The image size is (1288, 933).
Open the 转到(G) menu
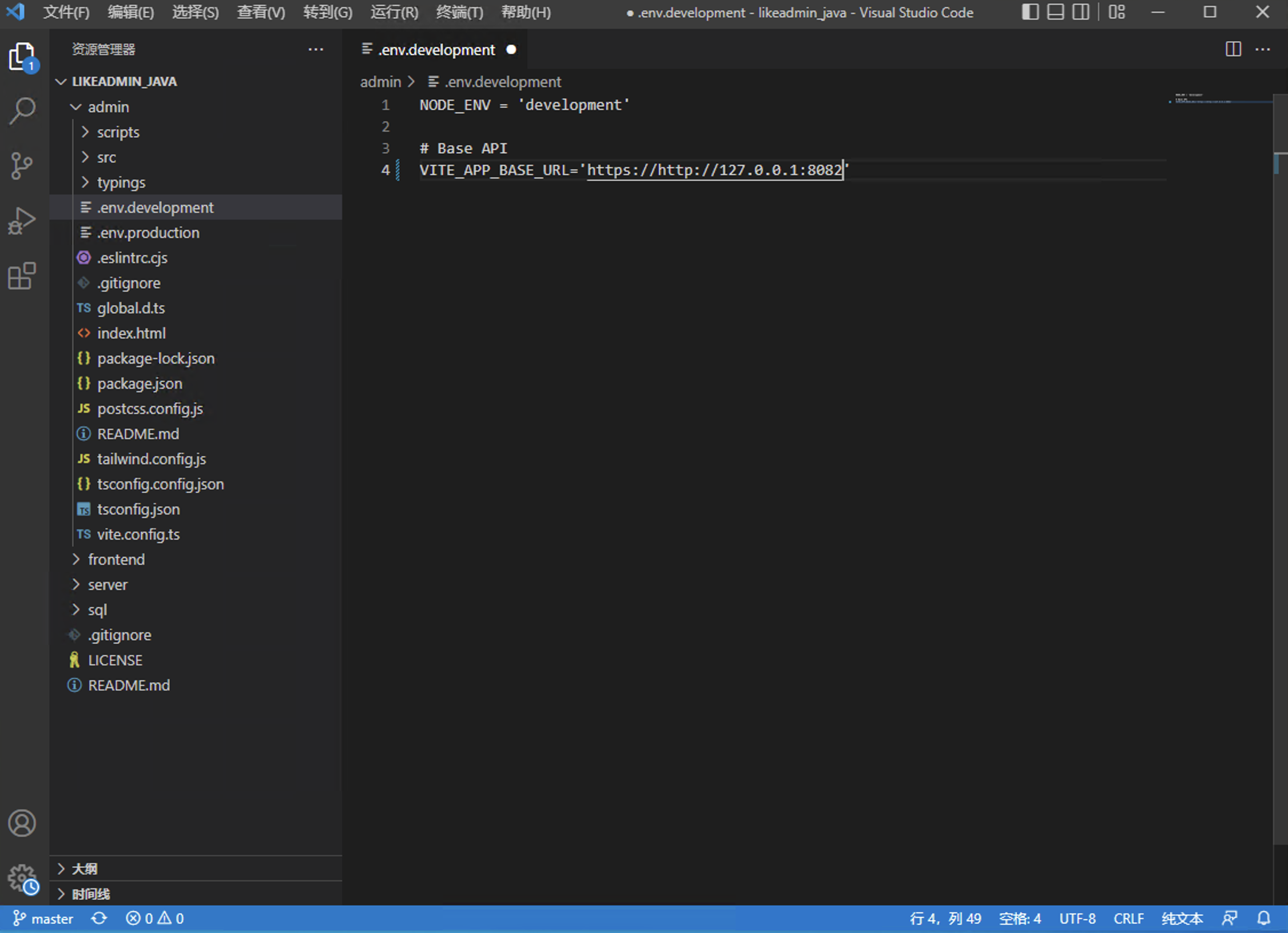pyautogui.click(x=328, y=12)
